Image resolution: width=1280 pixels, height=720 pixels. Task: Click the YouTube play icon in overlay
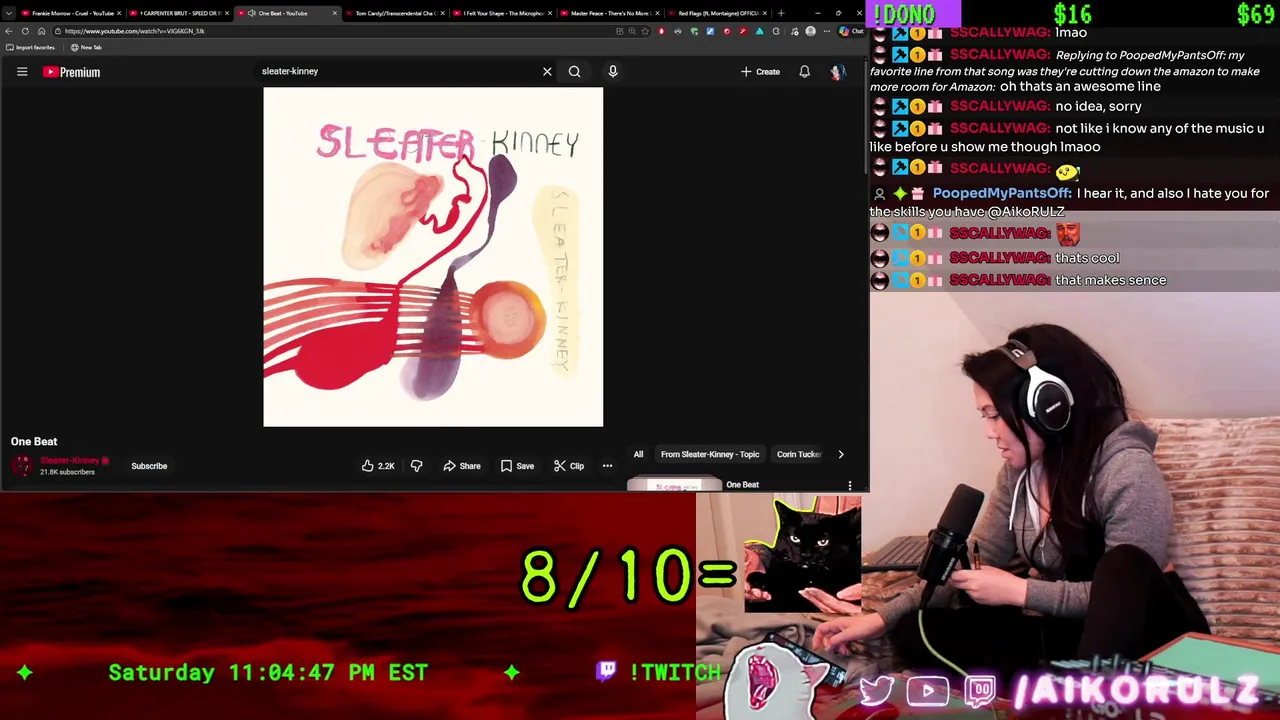tap(927, 691)
